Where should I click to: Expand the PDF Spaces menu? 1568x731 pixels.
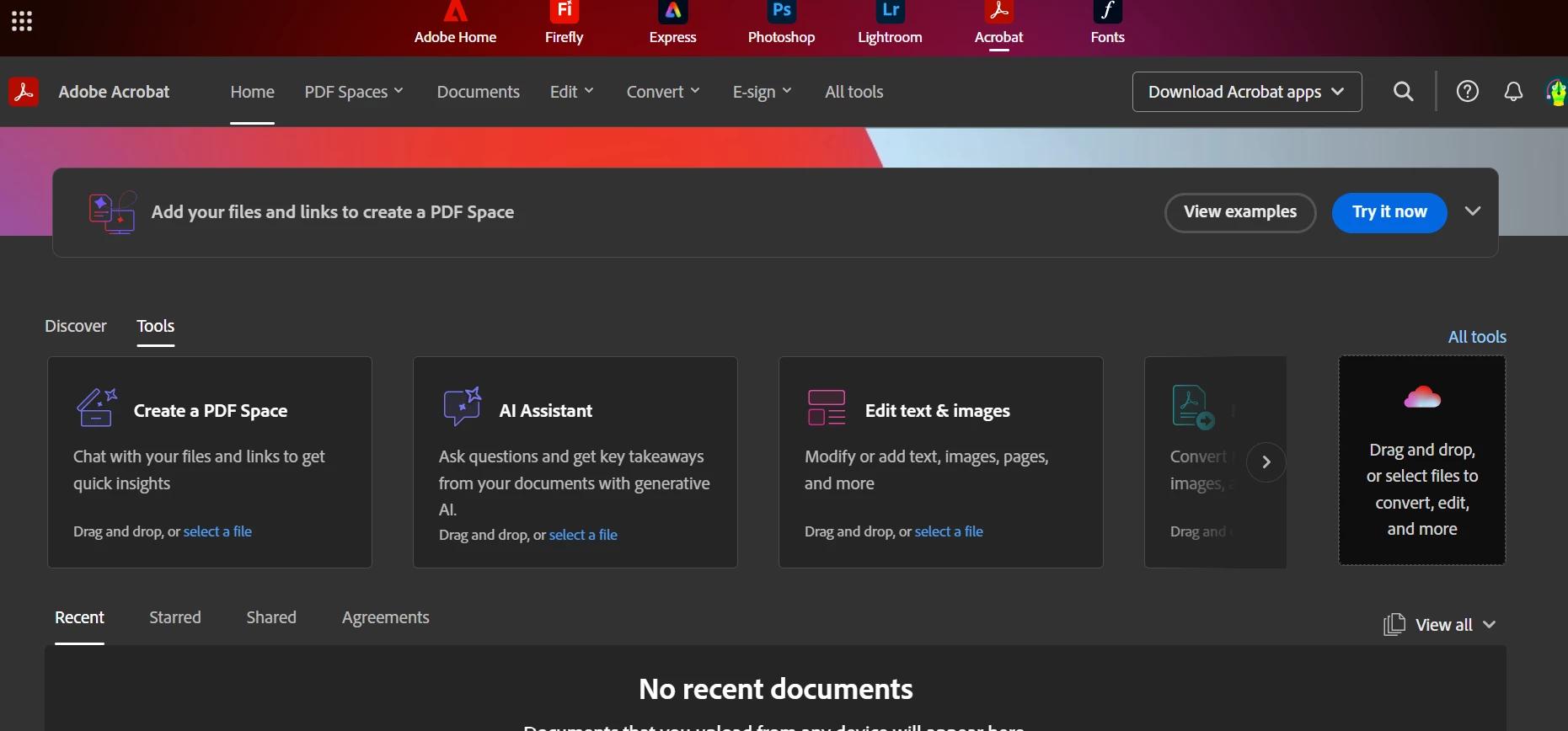354,92
